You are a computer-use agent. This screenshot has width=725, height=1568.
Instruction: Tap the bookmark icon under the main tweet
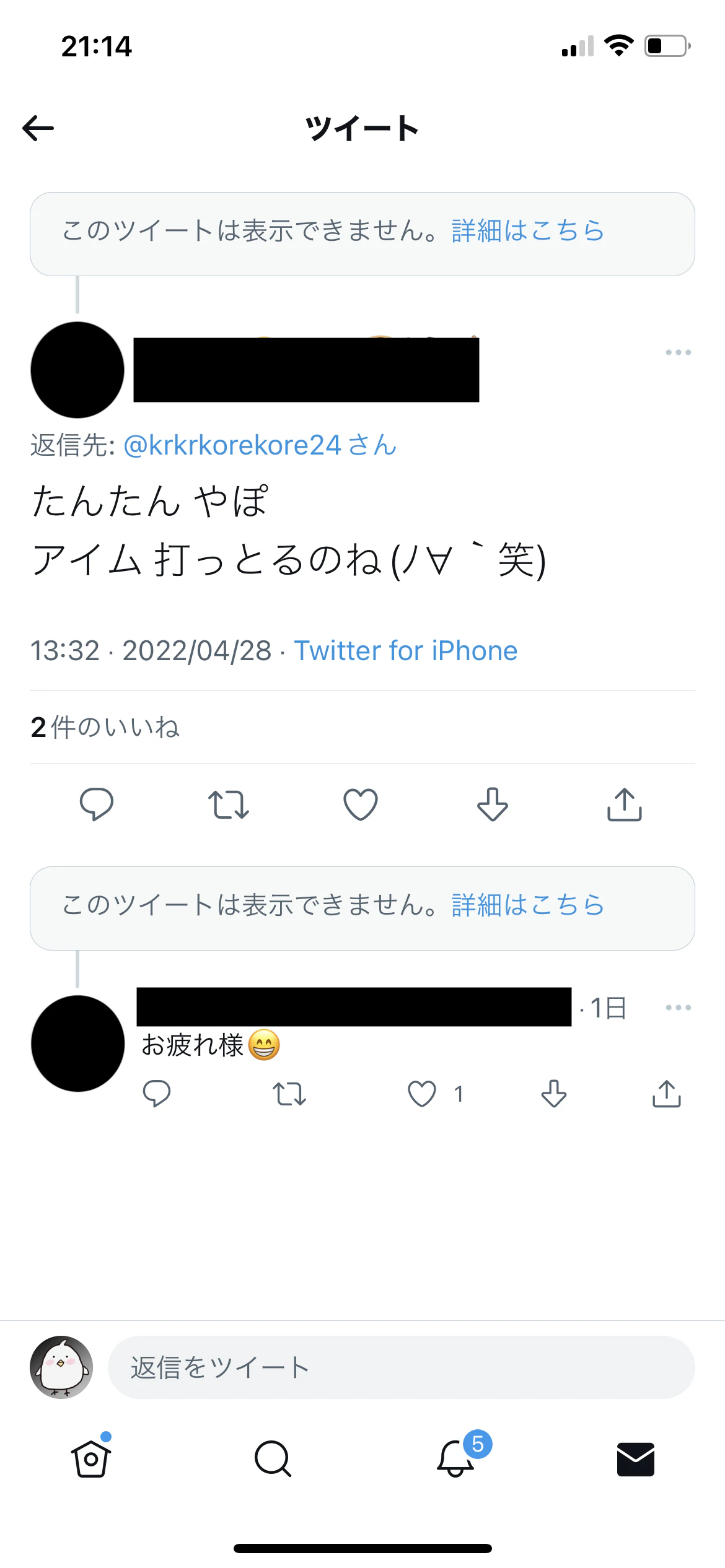491,805
